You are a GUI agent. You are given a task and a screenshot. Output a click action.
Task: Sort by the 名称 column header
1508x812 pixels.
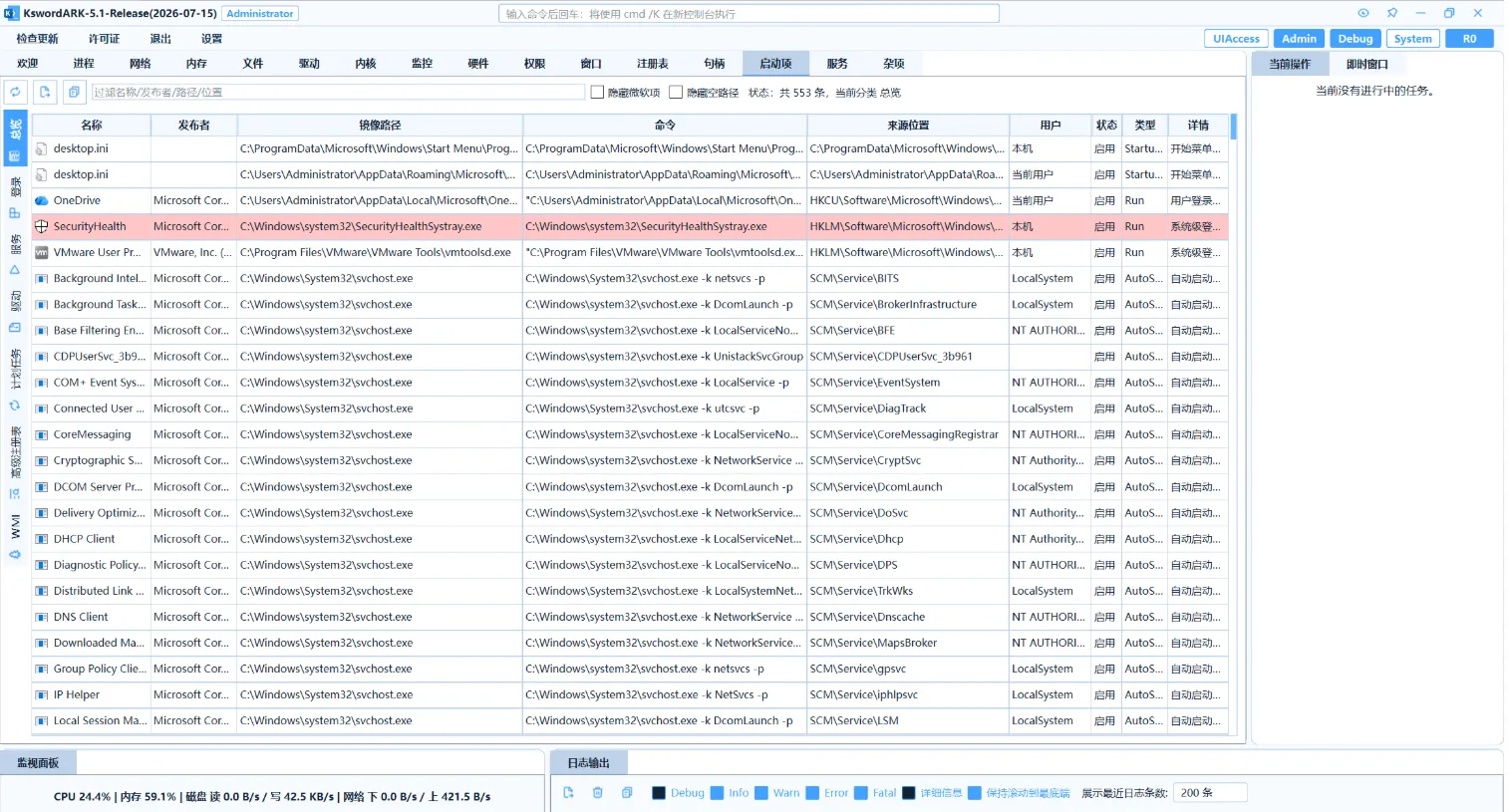92,125
